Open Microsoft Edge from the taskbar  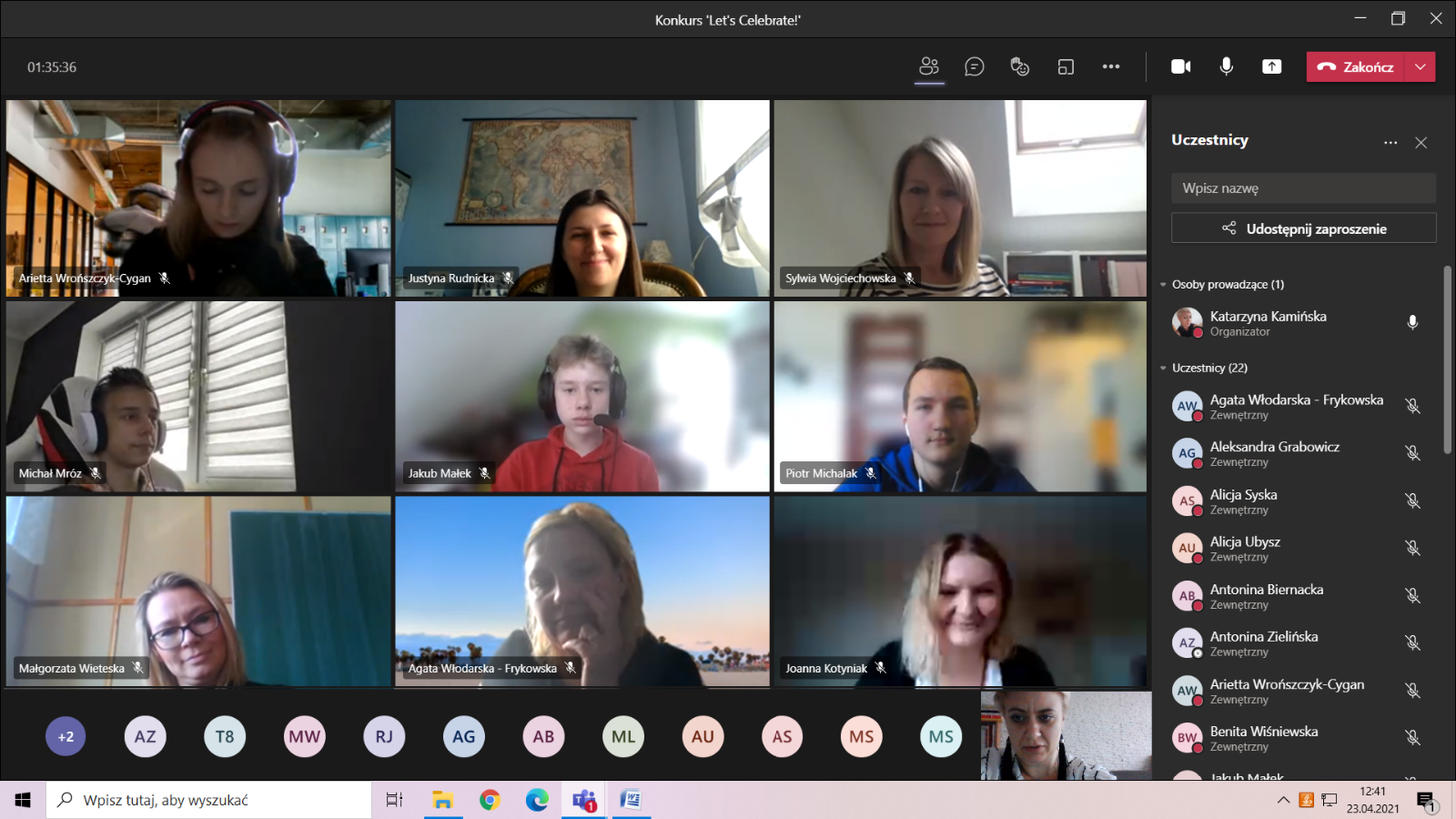click(537, 800)
